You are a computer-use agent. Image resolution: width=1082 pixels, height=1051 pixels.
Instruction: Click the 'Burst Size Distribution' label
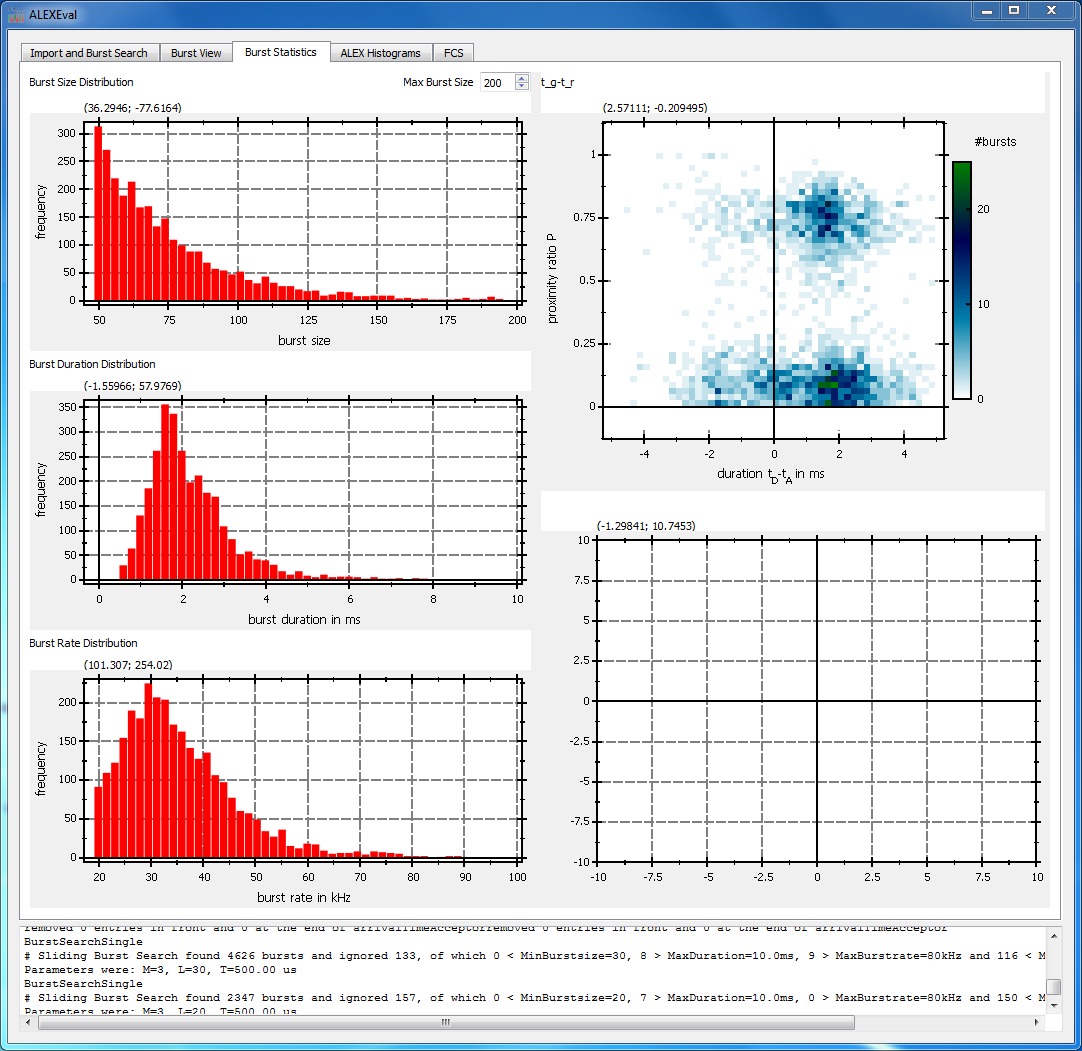point(81,82)
